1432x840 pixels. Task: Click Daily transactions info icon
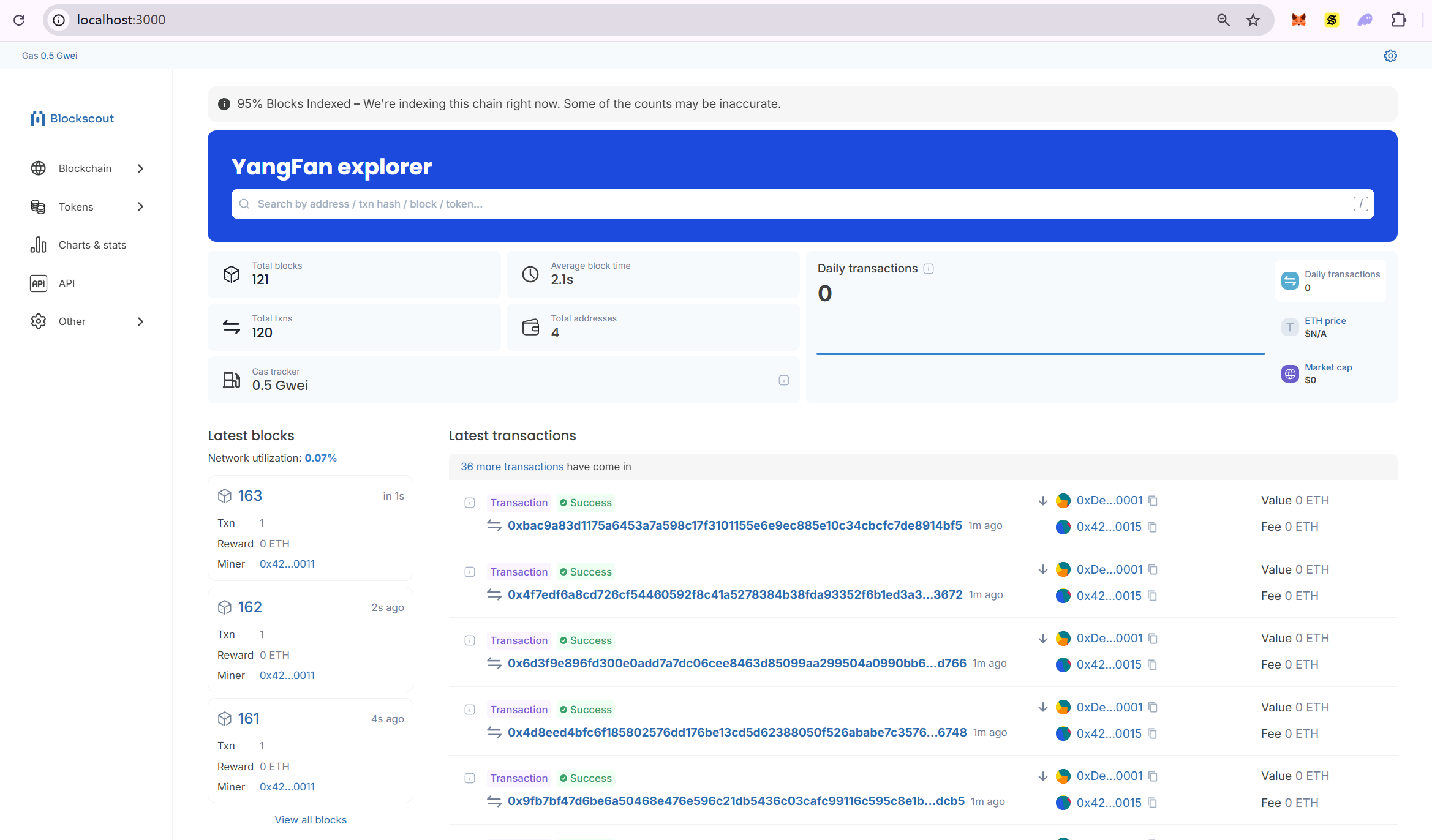[929, 269]
